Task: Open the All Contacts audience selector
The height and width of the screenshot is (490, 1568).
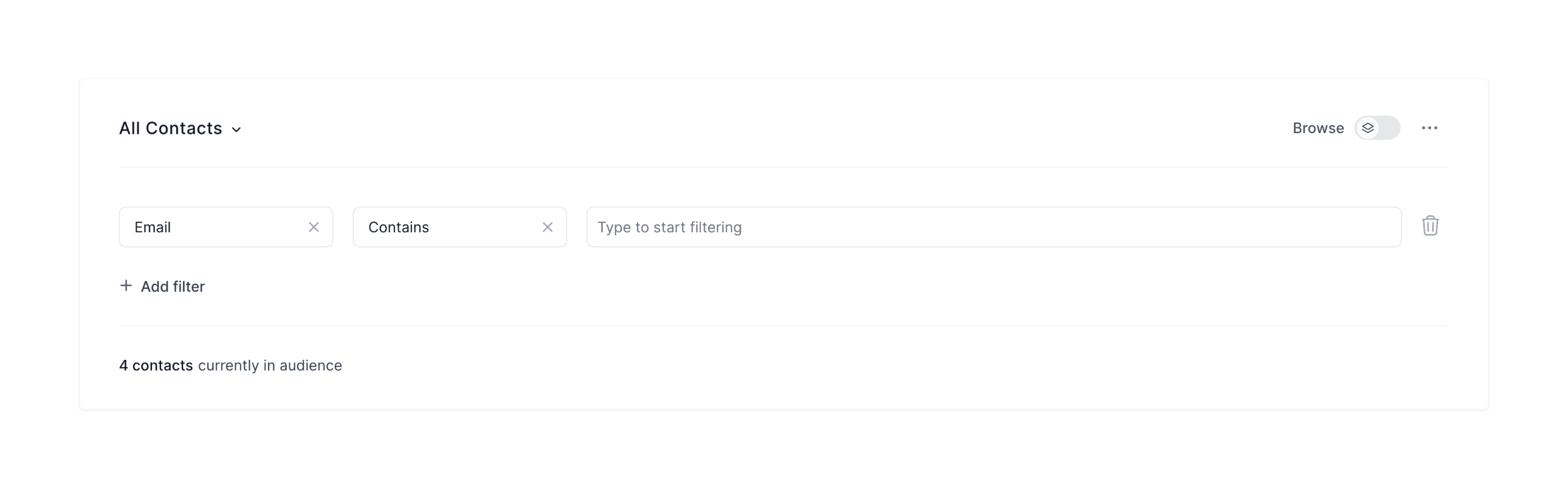Action: pos(179,128)
